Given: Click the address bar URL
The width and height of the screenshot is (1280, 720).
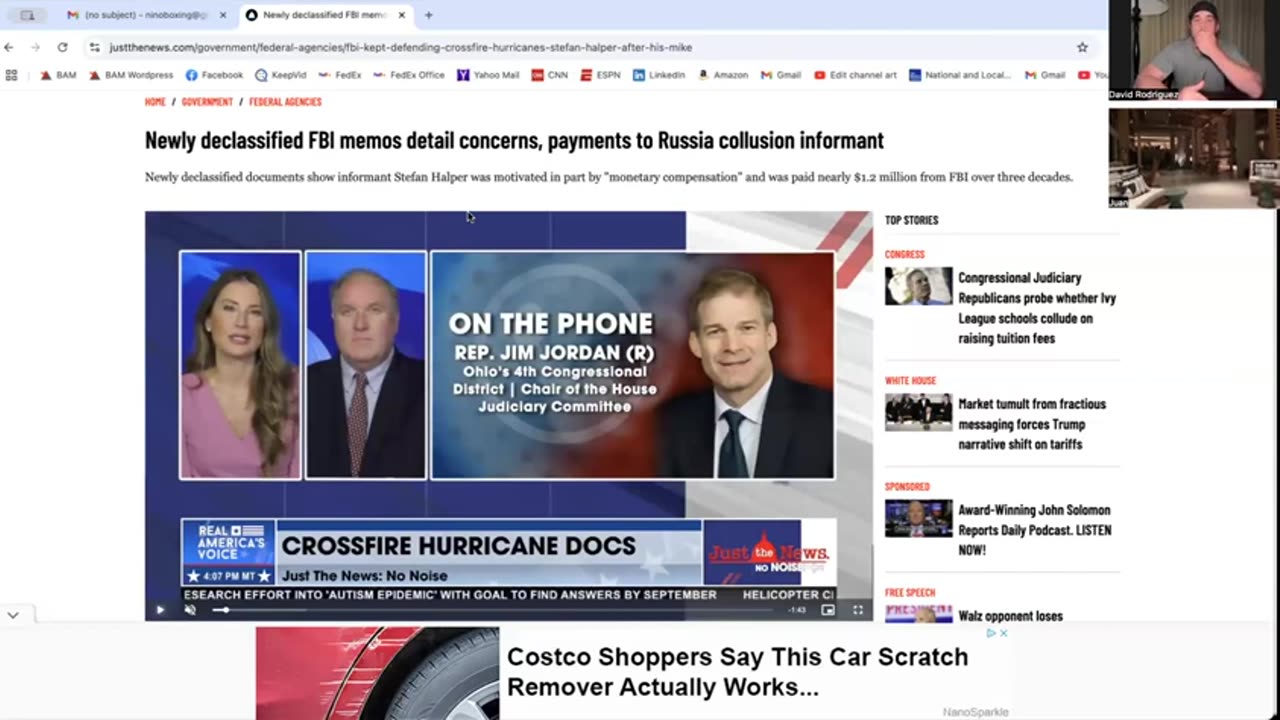Looking at the screenshot, I should [400, 47].
